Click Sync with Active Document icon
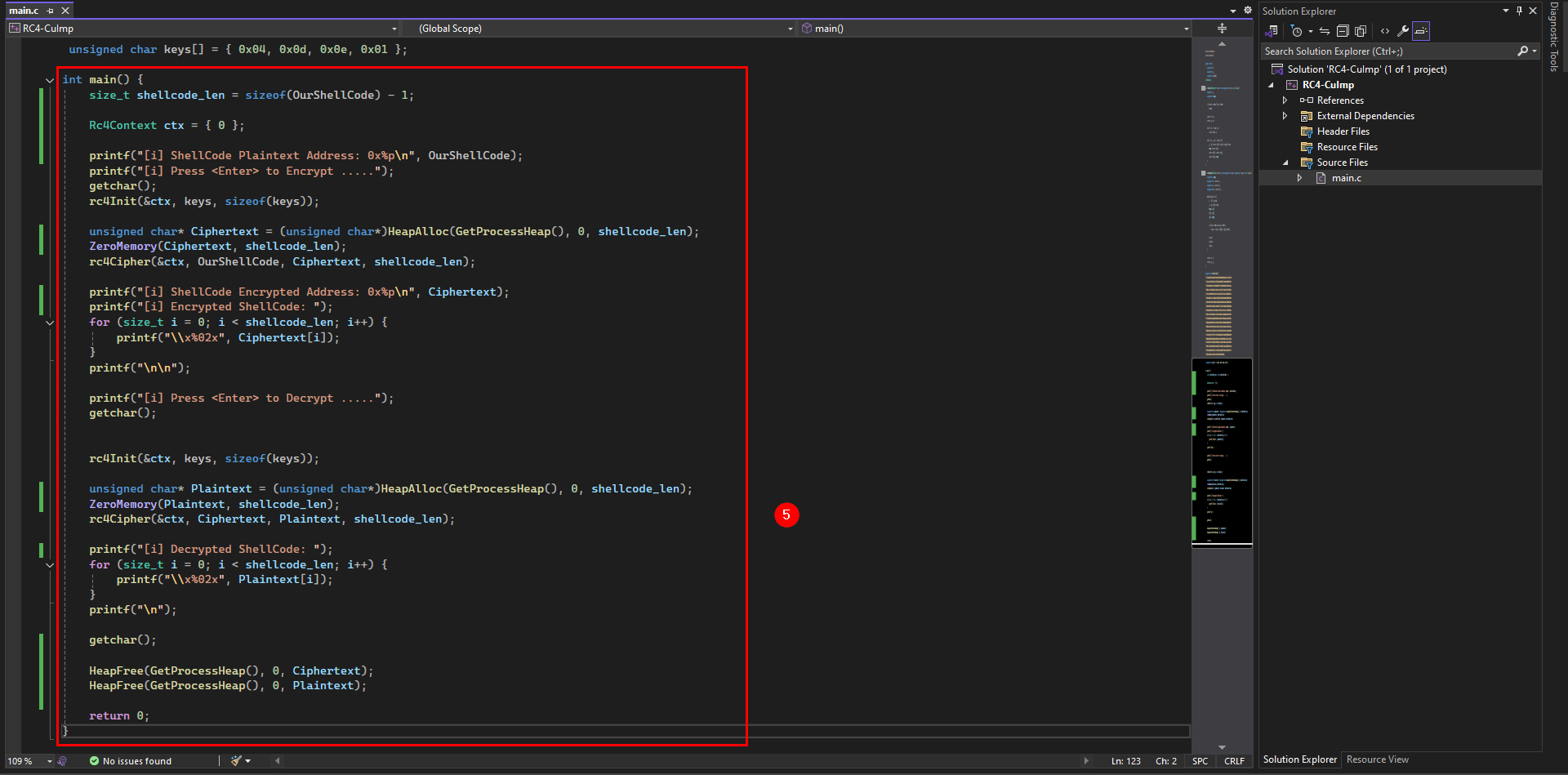1568x775 pixels. pyautogui.click(x=1325, y=31)
